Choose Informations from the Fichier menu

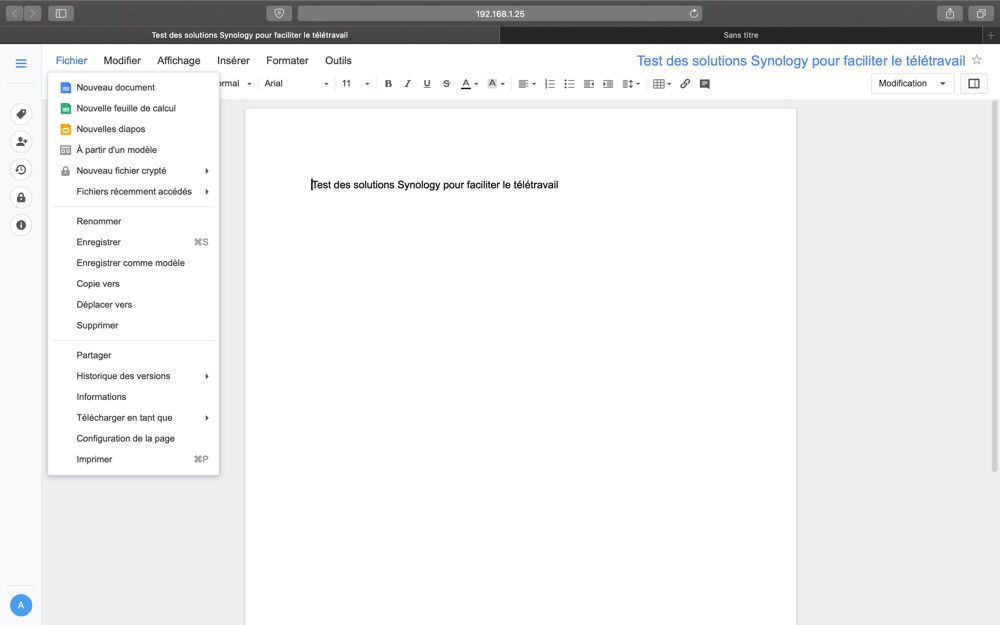(x=133, y=397)
